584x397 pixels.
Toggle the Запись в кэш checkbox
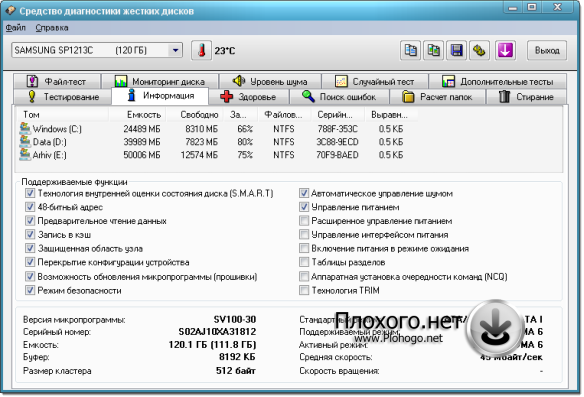pos(30,235)
